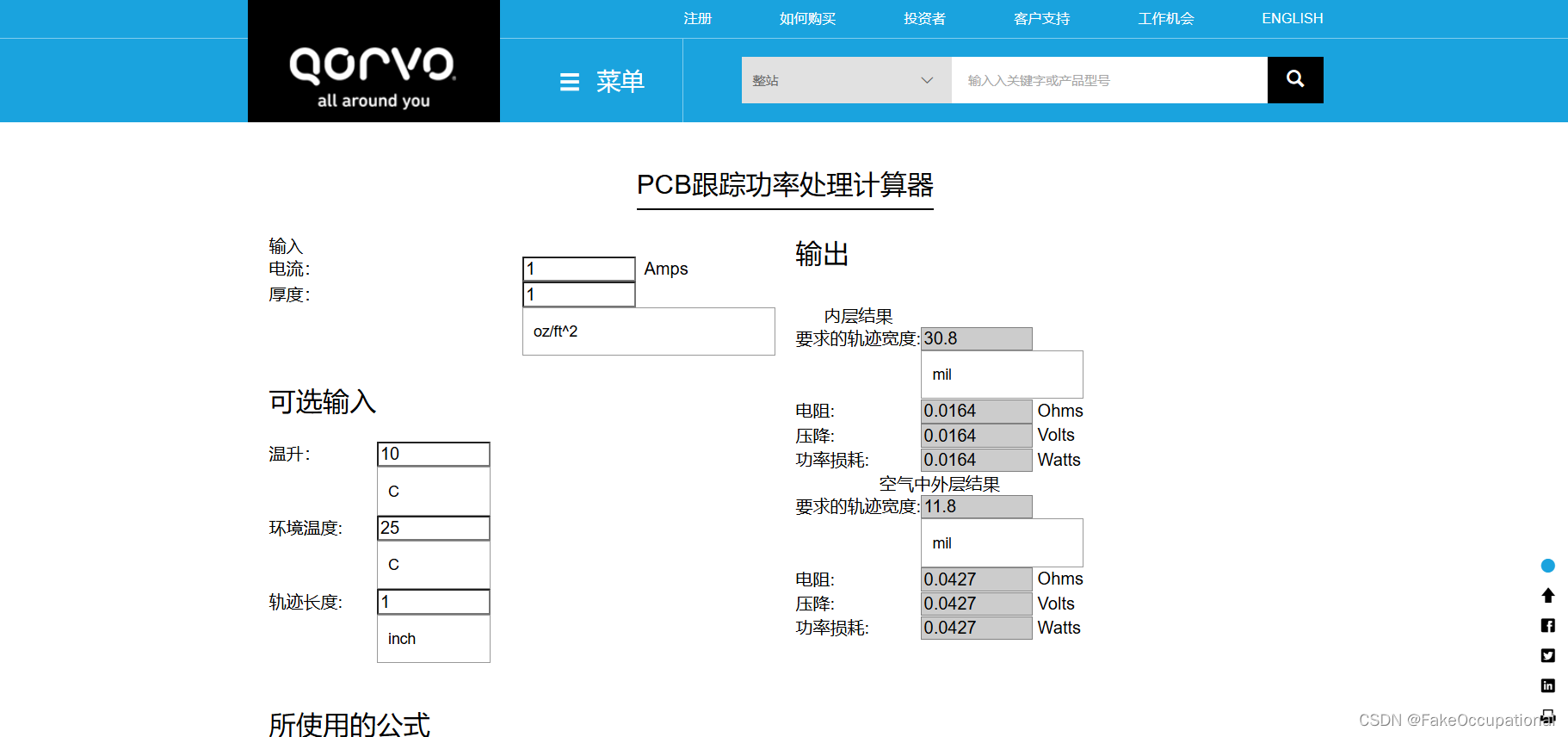Click external layer 功率损耗 0.0427 Watts field
The image size is (1568, 737).
977,628
